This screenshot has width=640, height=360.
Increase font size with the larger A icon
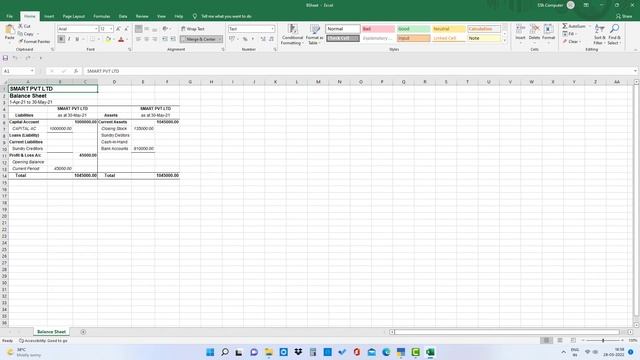118,29
